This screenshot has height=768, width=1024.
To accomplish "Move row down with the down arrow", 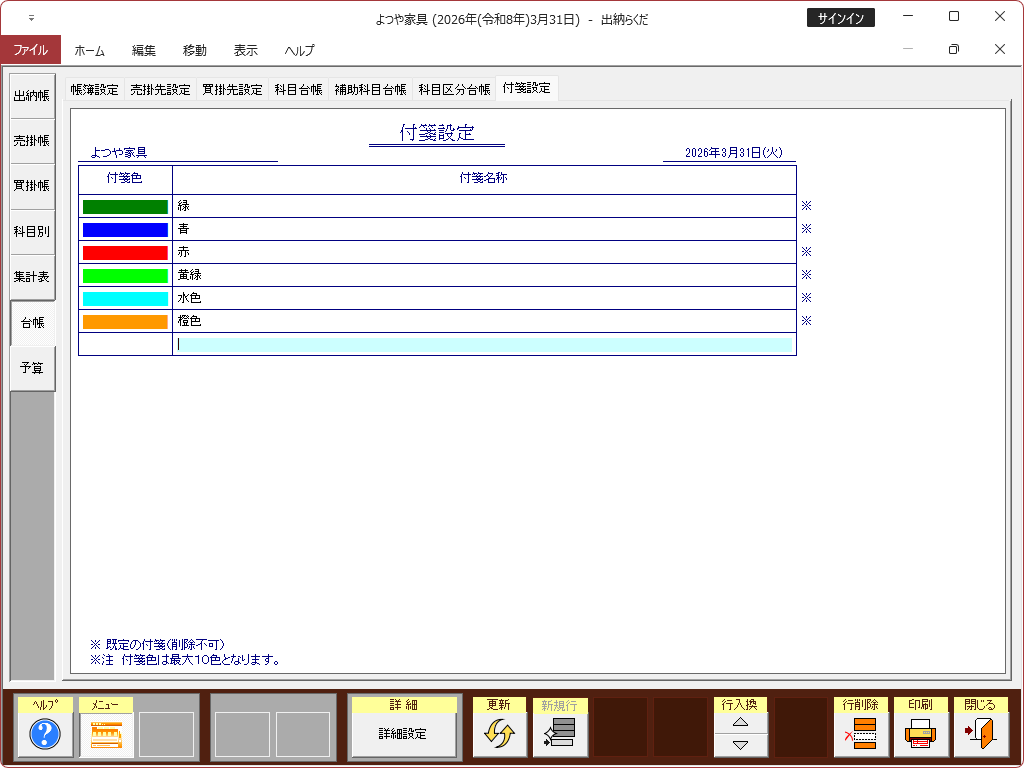I will point(741,745).
